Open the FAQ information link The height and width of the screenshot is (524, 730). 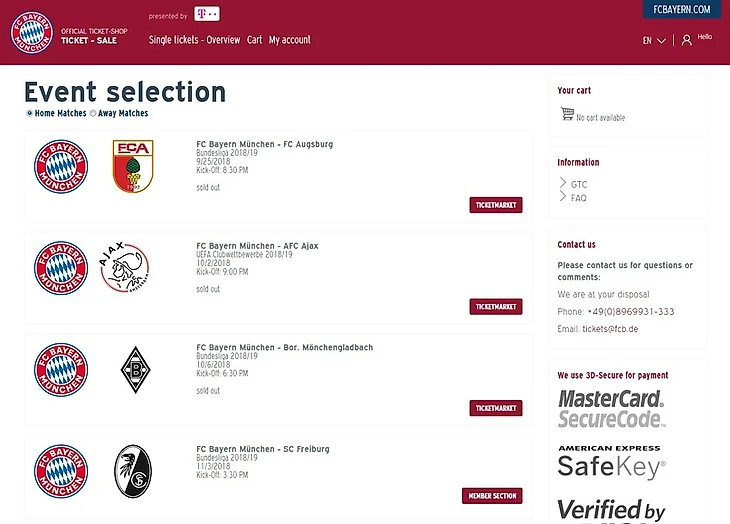(x=579, y=198)
